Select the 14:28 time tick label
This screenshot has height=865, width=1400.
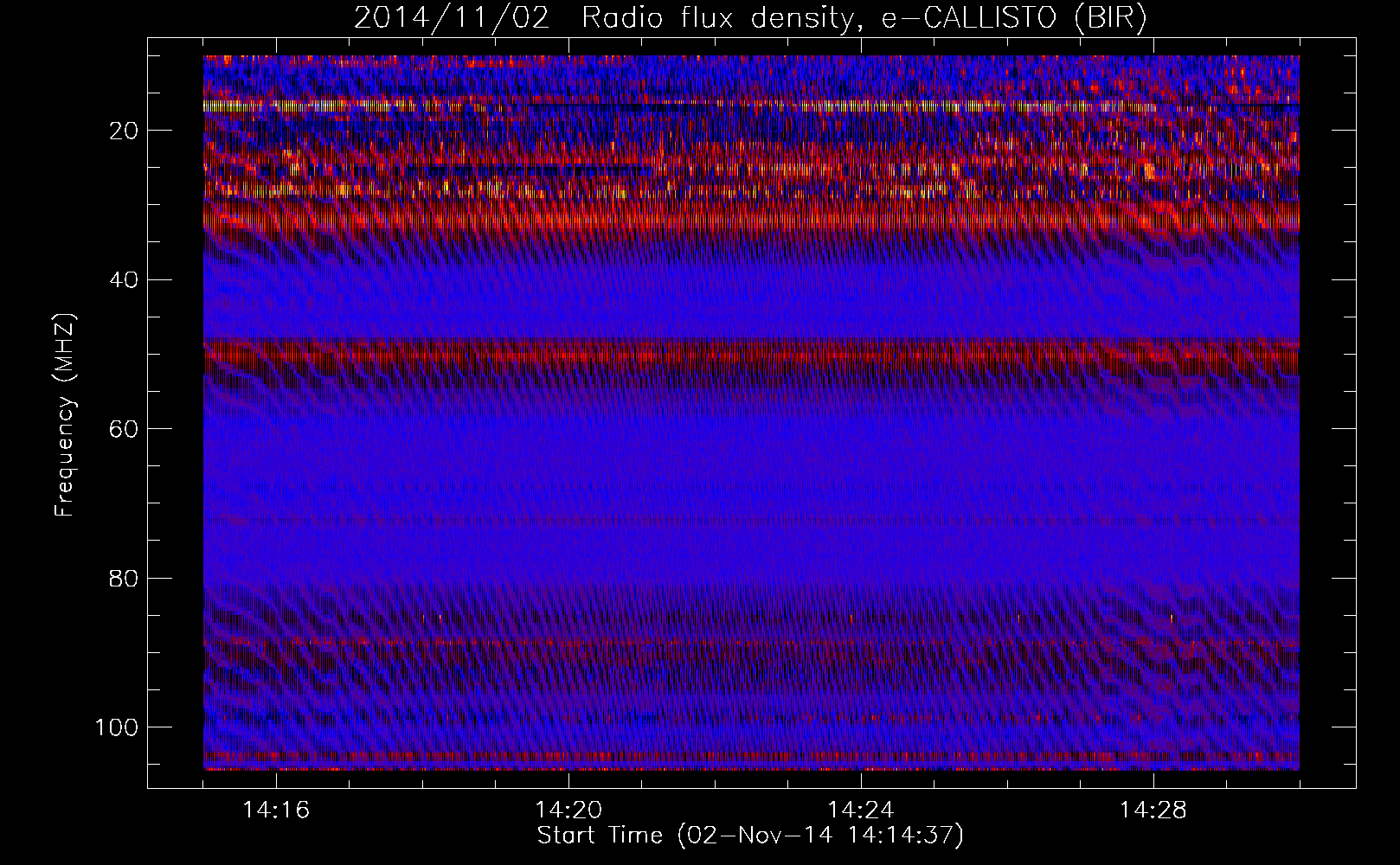click(1153, 811)
